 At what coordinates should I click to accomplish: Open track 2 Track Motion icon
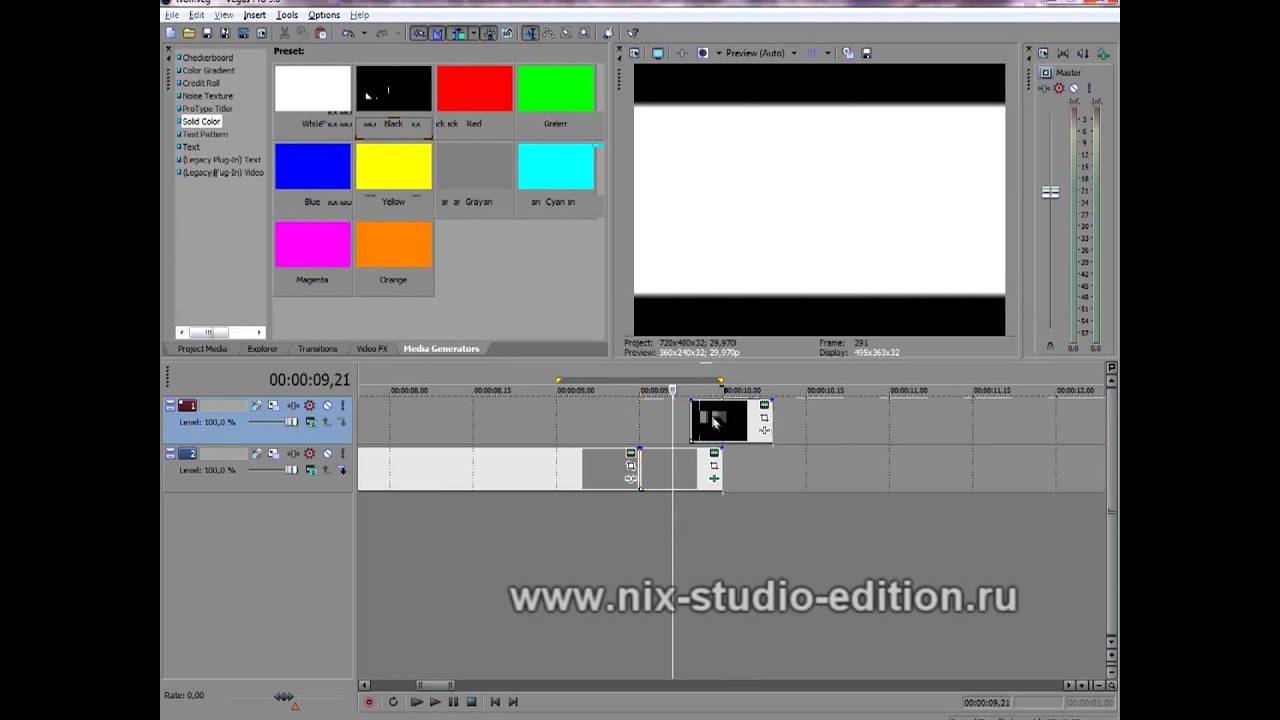point(273,454)
